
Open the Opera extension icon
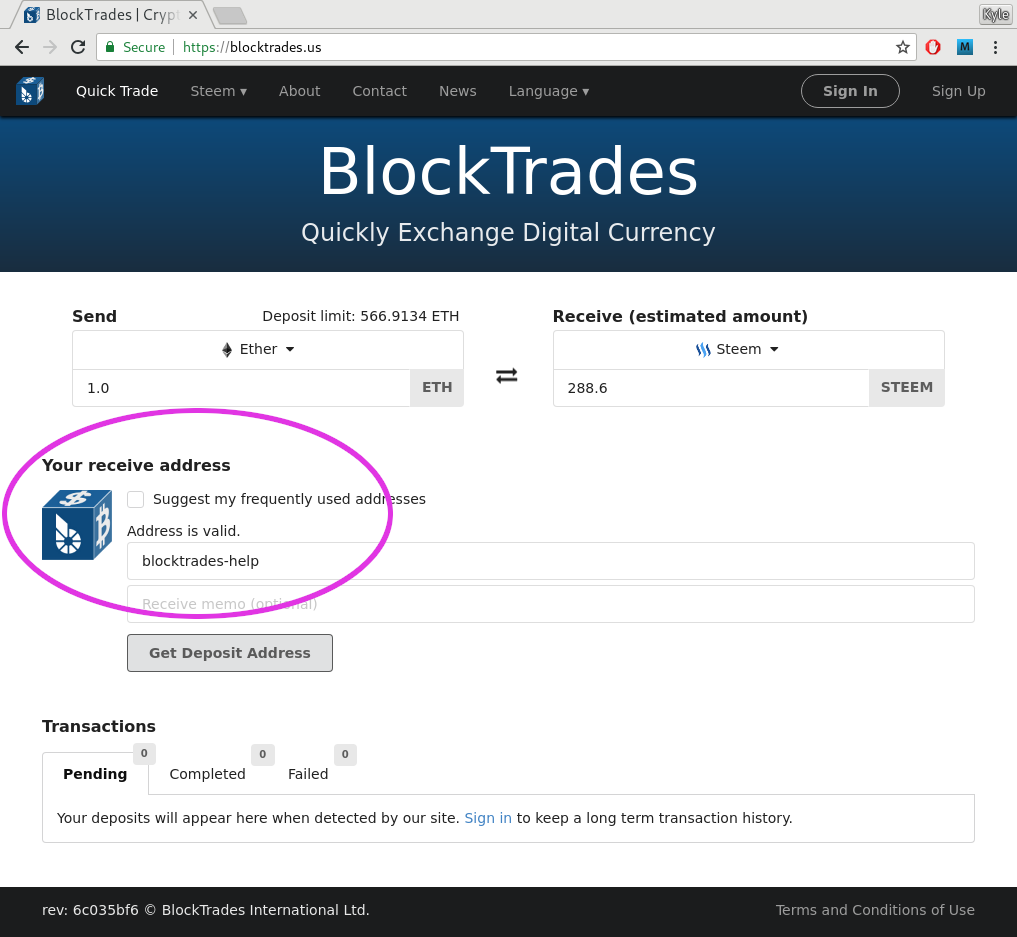(933, 47)
